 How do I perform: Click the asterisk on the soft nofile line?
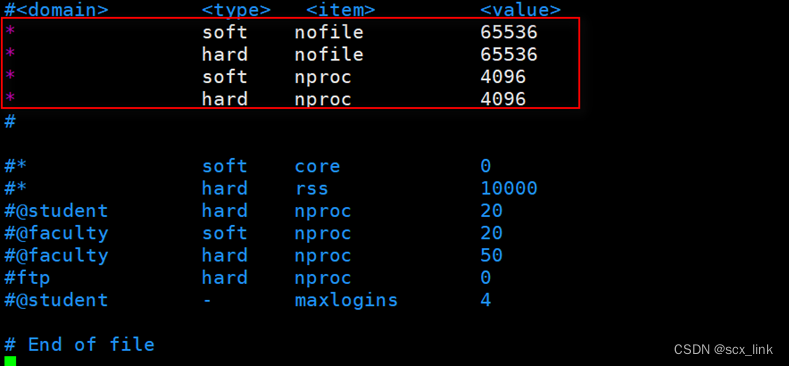click(10, 31)
